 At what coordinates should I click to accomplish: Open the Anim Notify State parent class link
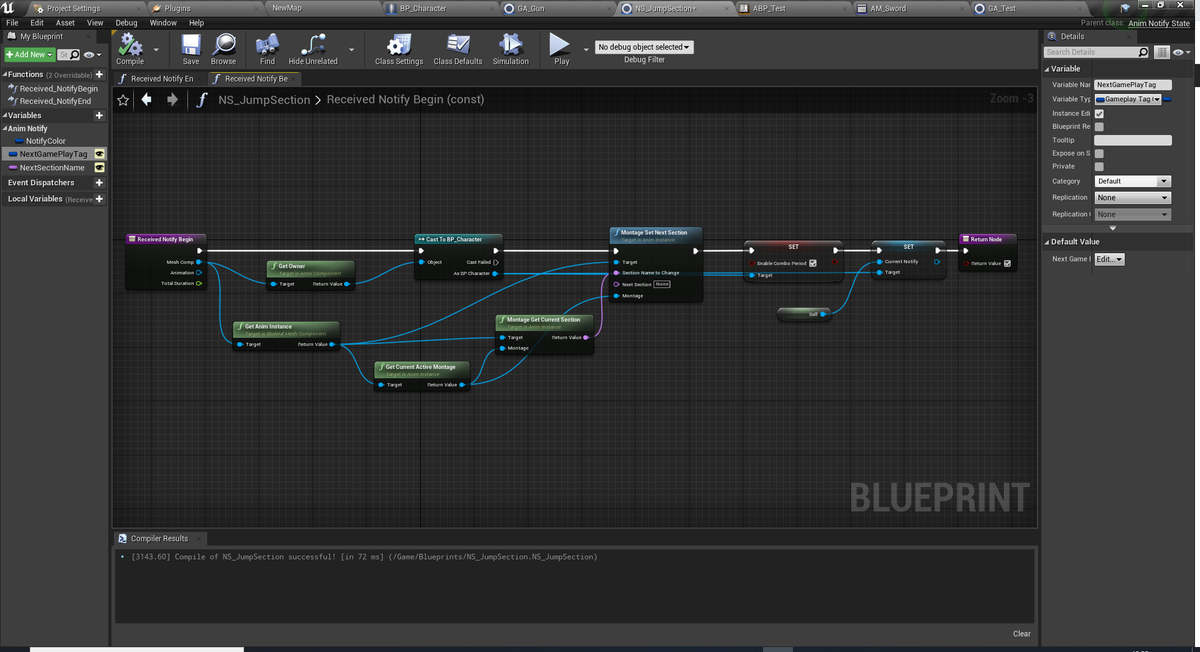point(1161,22)
